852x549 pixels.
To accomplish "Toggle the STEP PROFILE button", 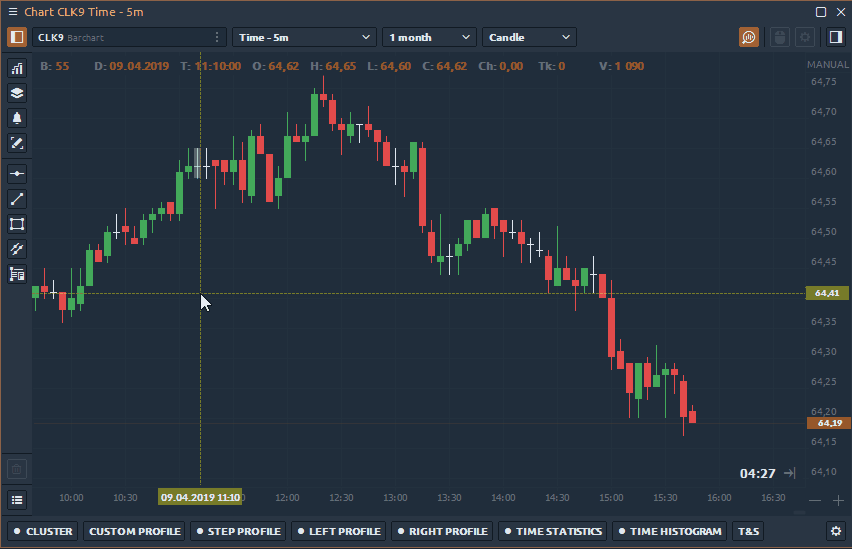I will 239,531.
